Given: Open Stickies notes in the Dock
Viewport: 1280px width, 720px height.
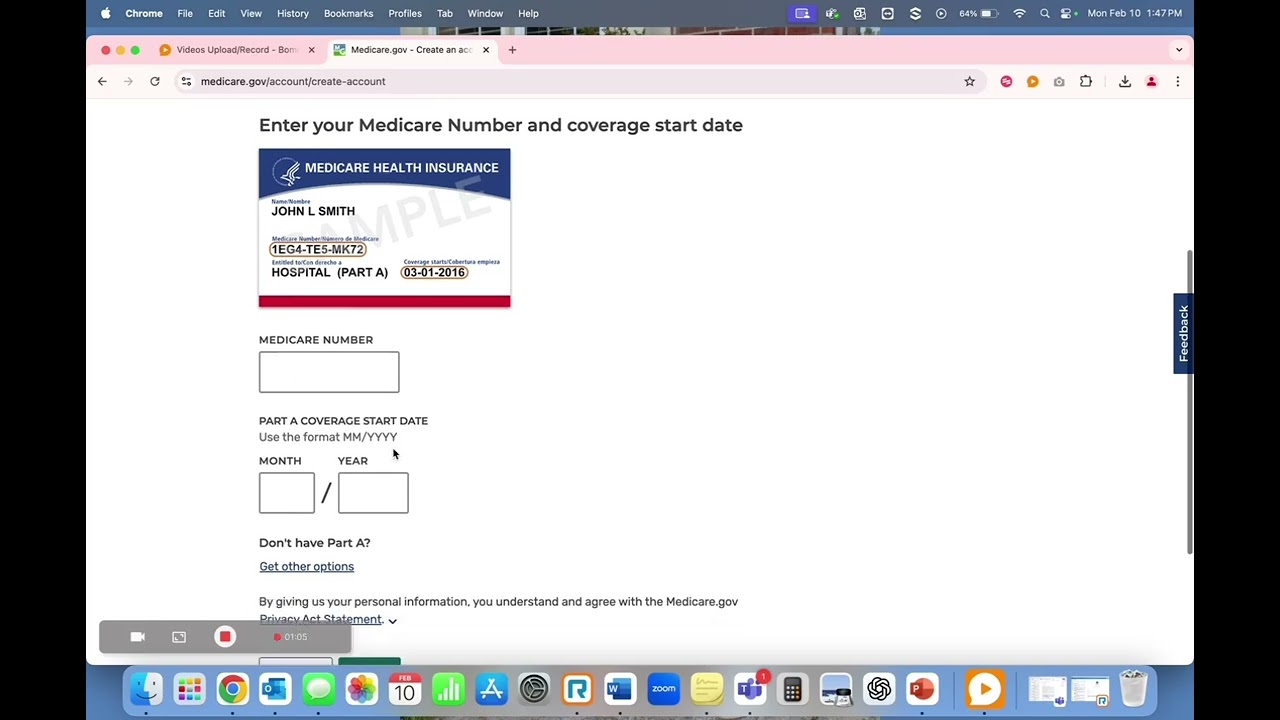Looking at the screenshot, I should tap(707, 689).
